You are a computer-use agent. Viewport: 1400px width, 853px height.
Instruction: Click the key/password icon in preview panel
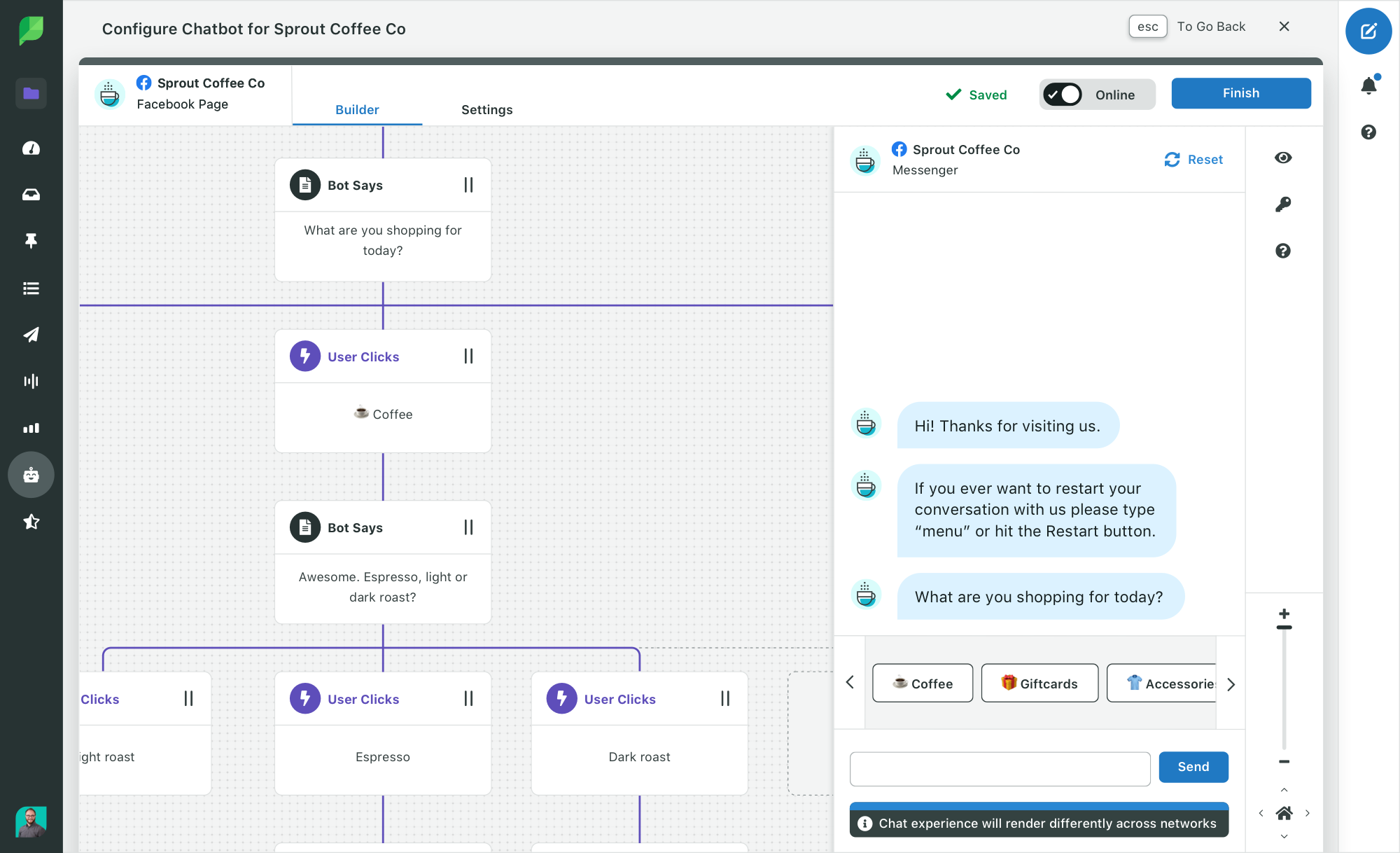pos(1283,205)
